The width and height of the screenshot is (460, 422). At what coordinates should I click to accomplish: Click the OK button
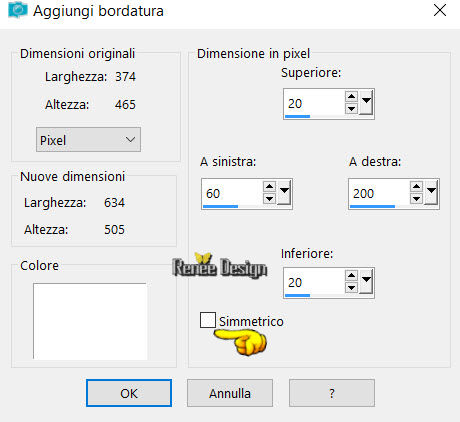pyautogui.click(x=129, y=393)
